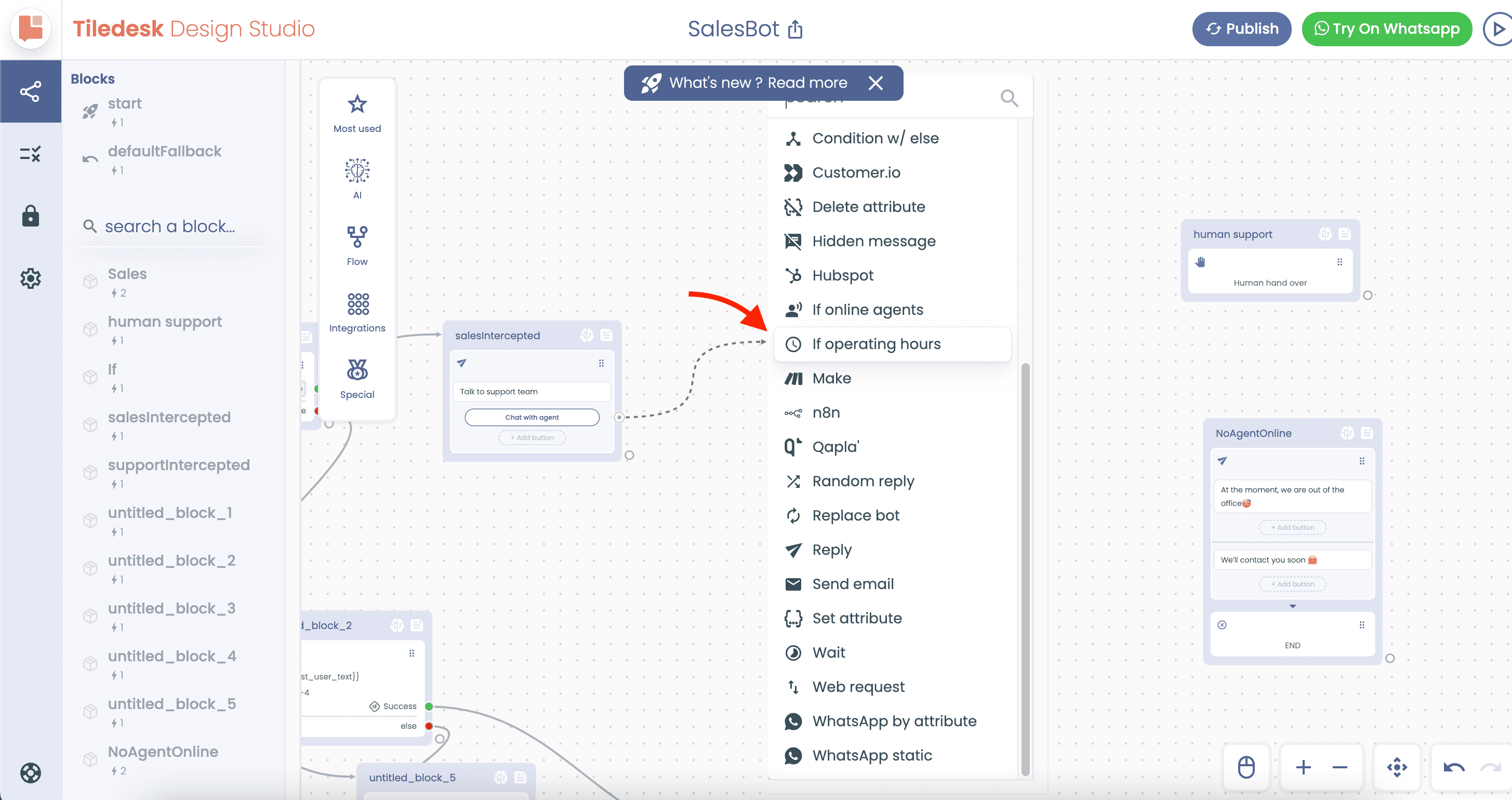Image resolution: width=1512 pixels, height=800 pixels.
Task: Click the action search magnifier icon
Action: point(1009,98)
